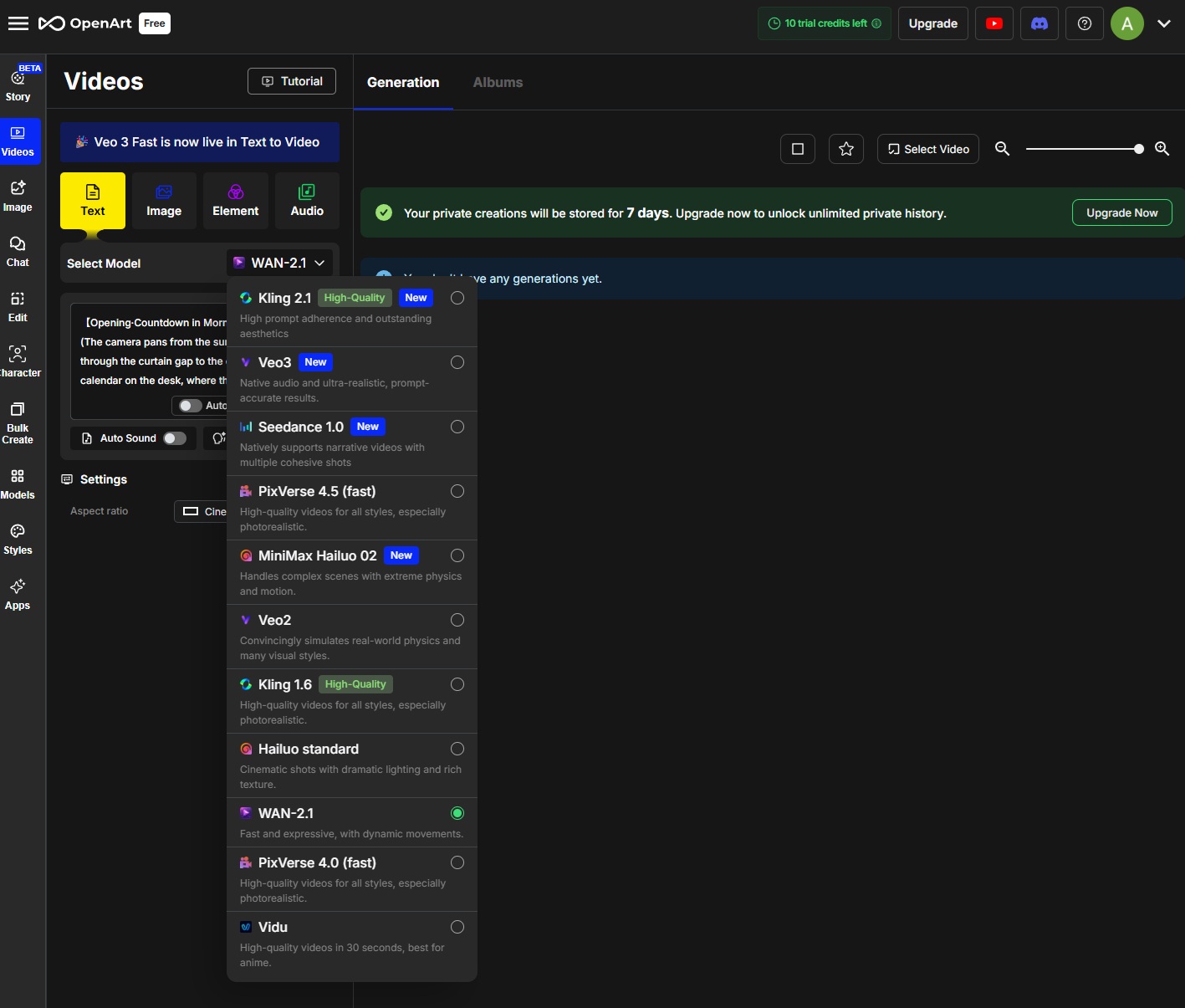
Task: Click the favorites star icon
Action: click(845, 149)
